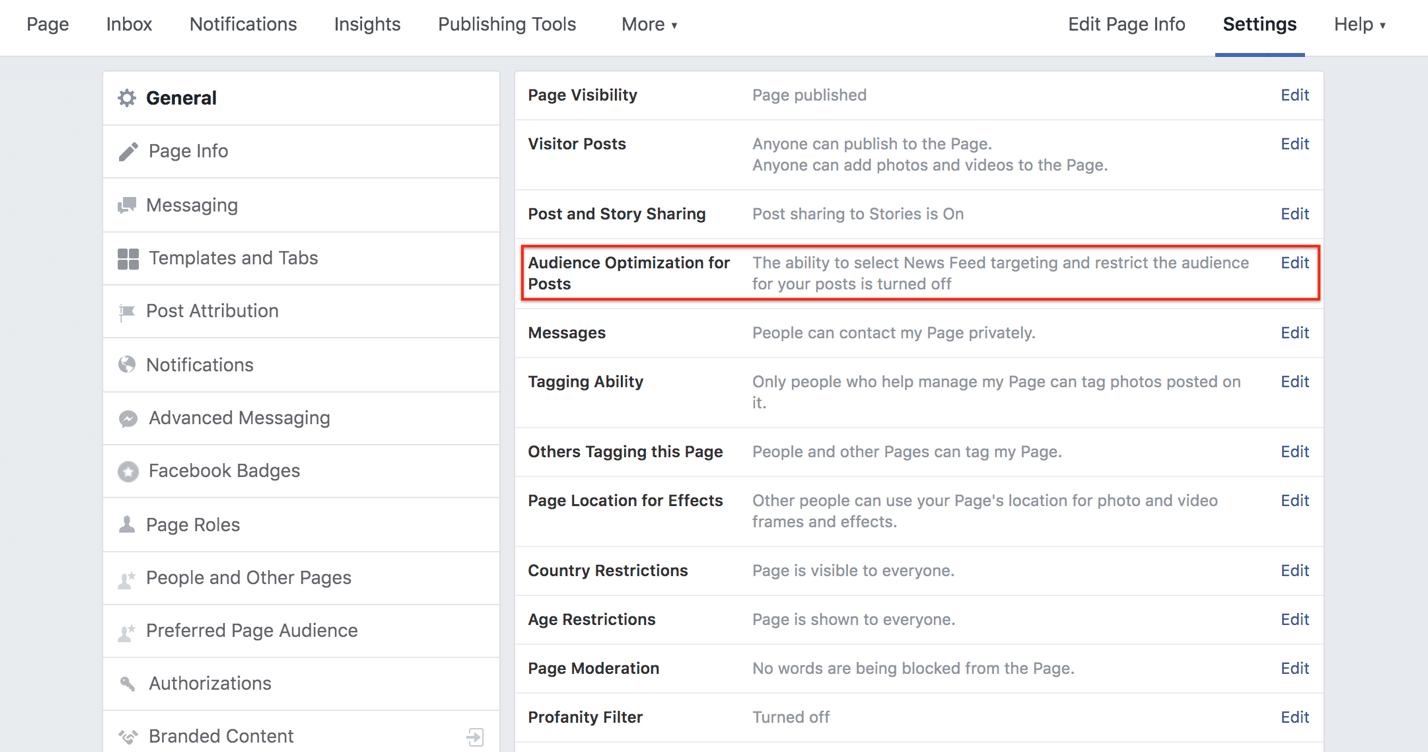Click the Templates and Tabs grid icon

(x=128, y=259)
